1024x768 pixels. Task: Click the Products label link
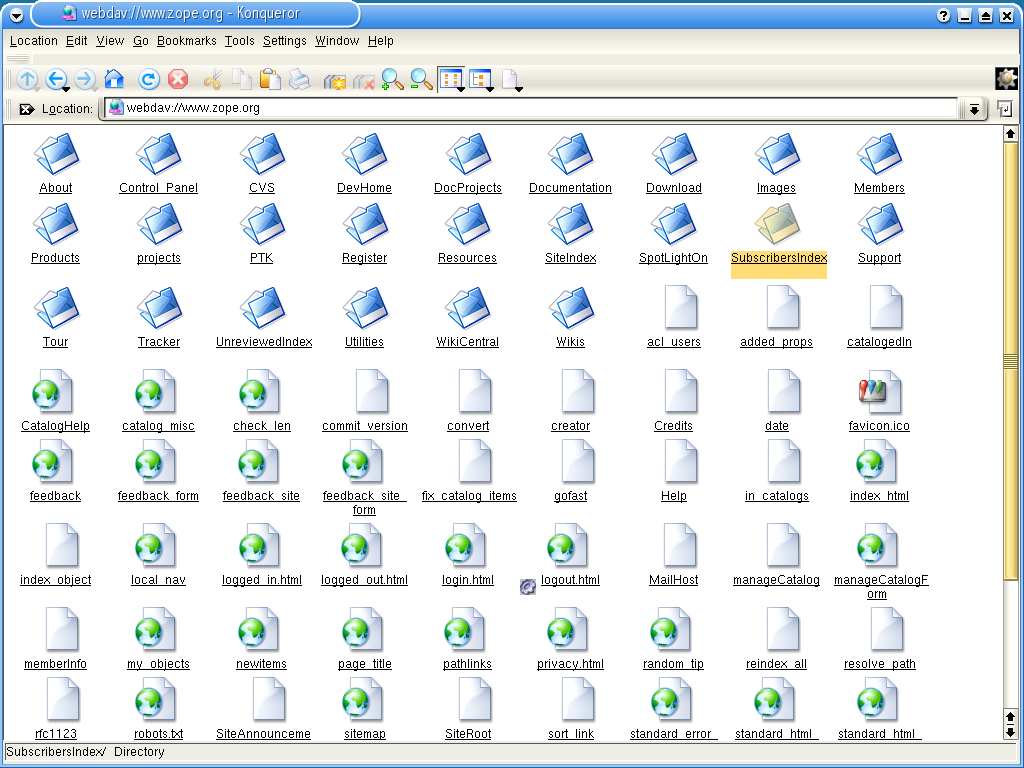pyautogui.click(x=56, y=258)
